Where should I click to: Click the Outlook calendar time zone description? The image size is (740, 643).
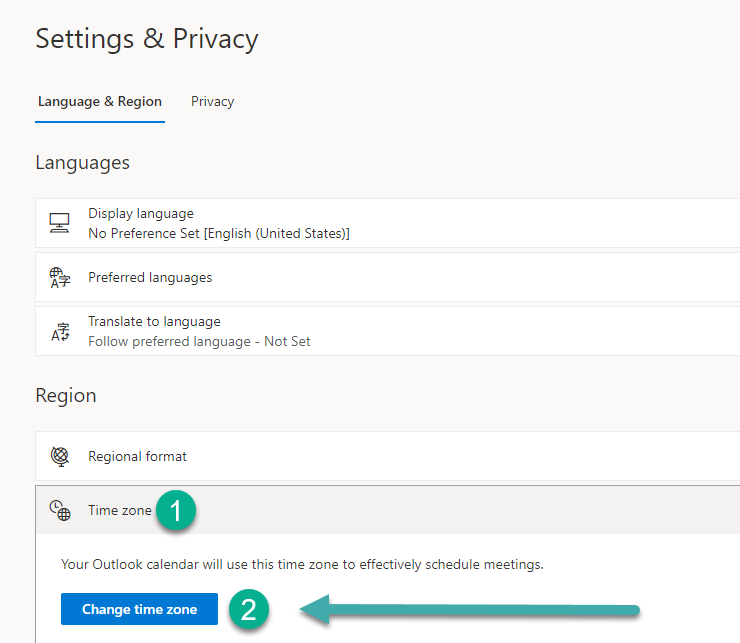(302, 564)
